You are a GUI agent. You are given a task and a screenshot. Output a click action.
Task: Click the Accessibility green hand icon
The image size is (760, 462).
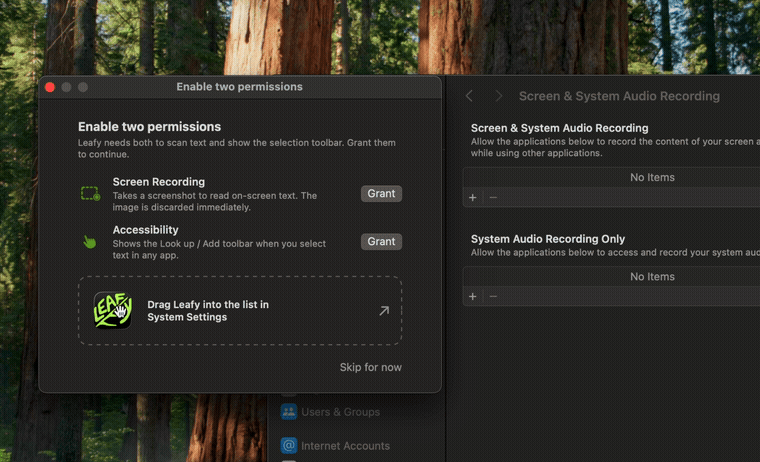click(90, 241)
